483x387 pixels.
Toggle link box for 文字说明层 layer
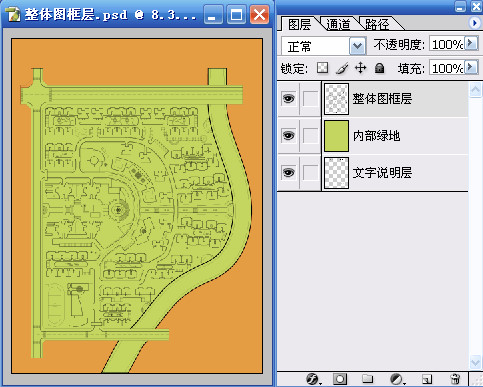(311, 173)
